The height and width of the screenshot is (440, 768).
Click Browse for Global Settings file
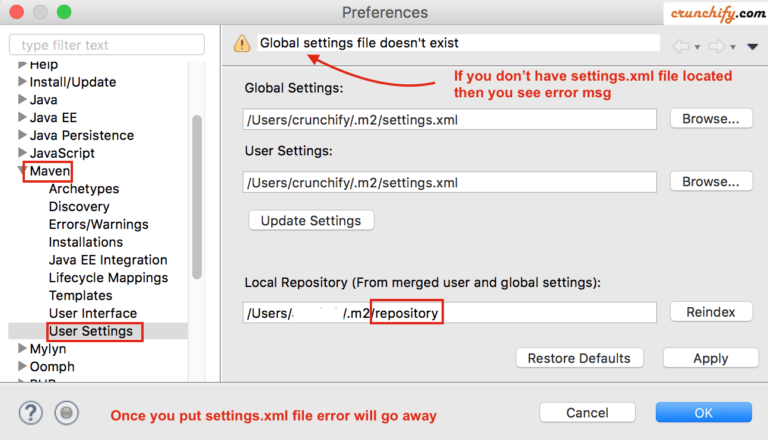point(710,119)
